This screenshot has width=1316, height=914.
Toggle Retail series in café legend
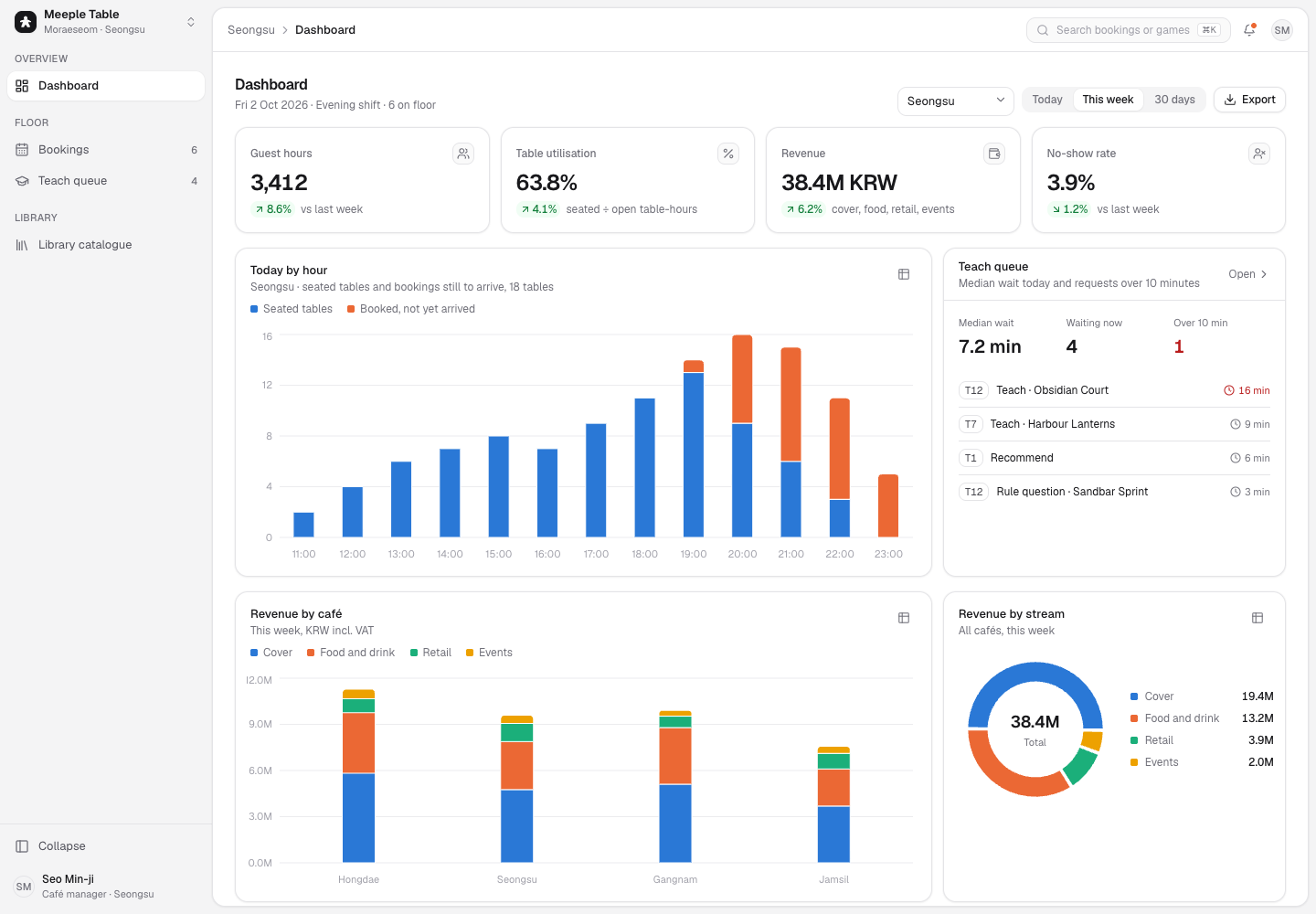point(430,653)
